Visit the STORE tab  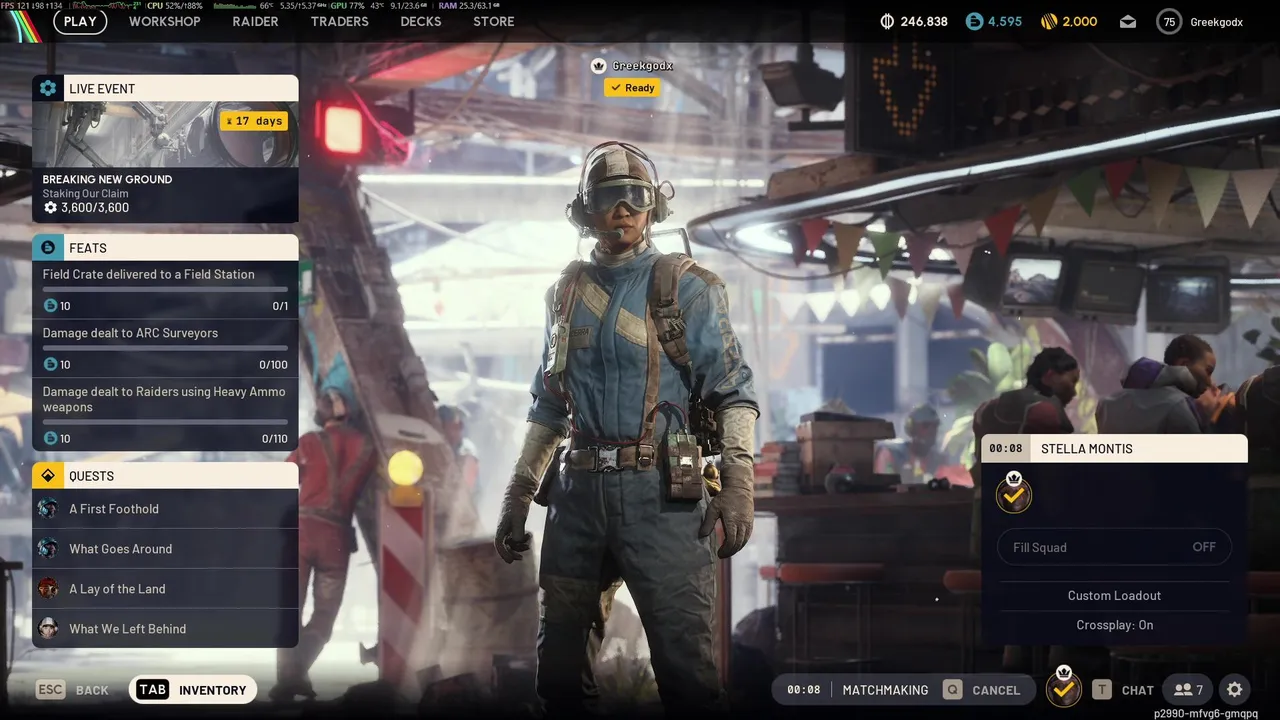(x=494, y=21)
